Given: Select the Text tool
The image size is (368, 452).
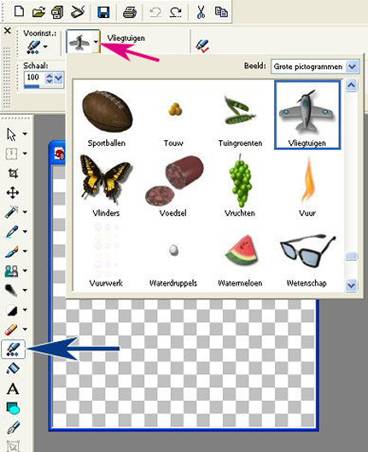Looking at the screenshot, I should pos(13,389).
